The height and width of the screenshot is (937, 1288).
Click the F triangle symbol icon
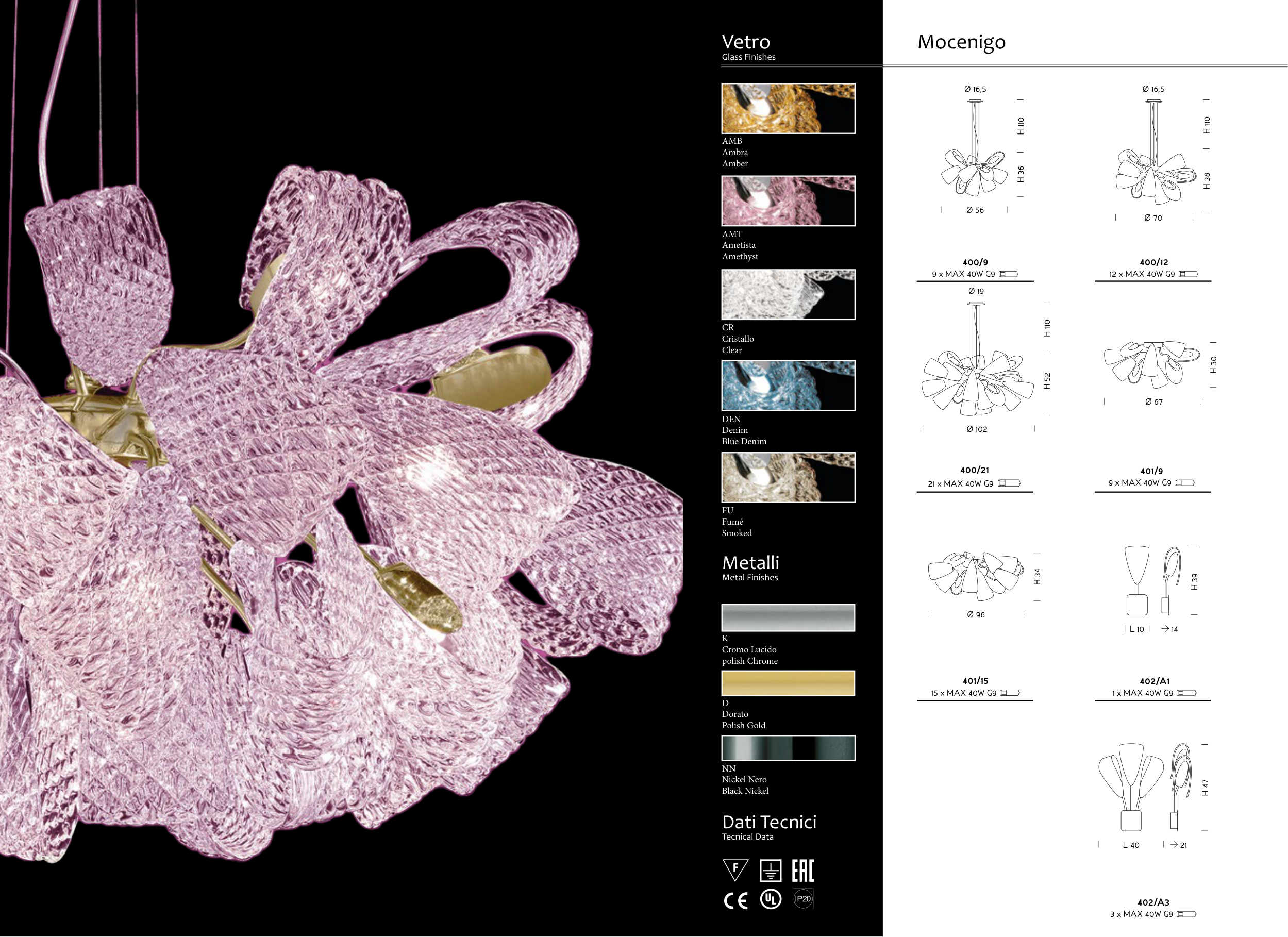[735, 870]
